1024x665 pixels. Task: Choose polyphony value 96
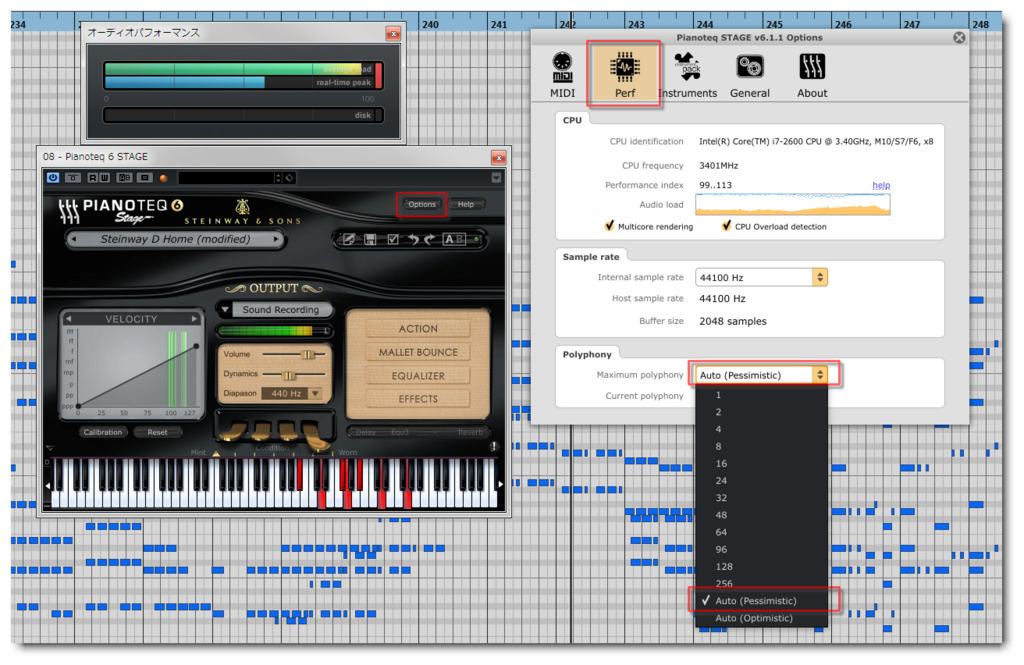click(x=761, y=549)
